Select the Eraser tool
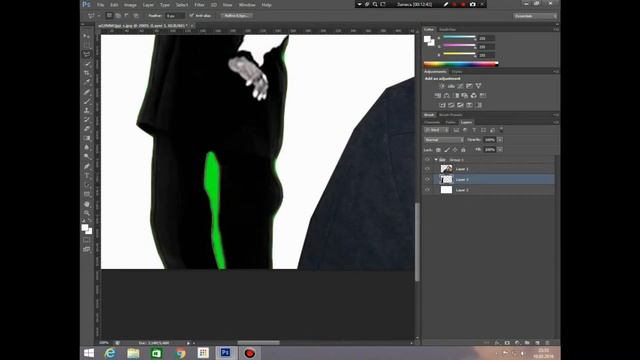The image size is (640, 360). tap(87, 129)
